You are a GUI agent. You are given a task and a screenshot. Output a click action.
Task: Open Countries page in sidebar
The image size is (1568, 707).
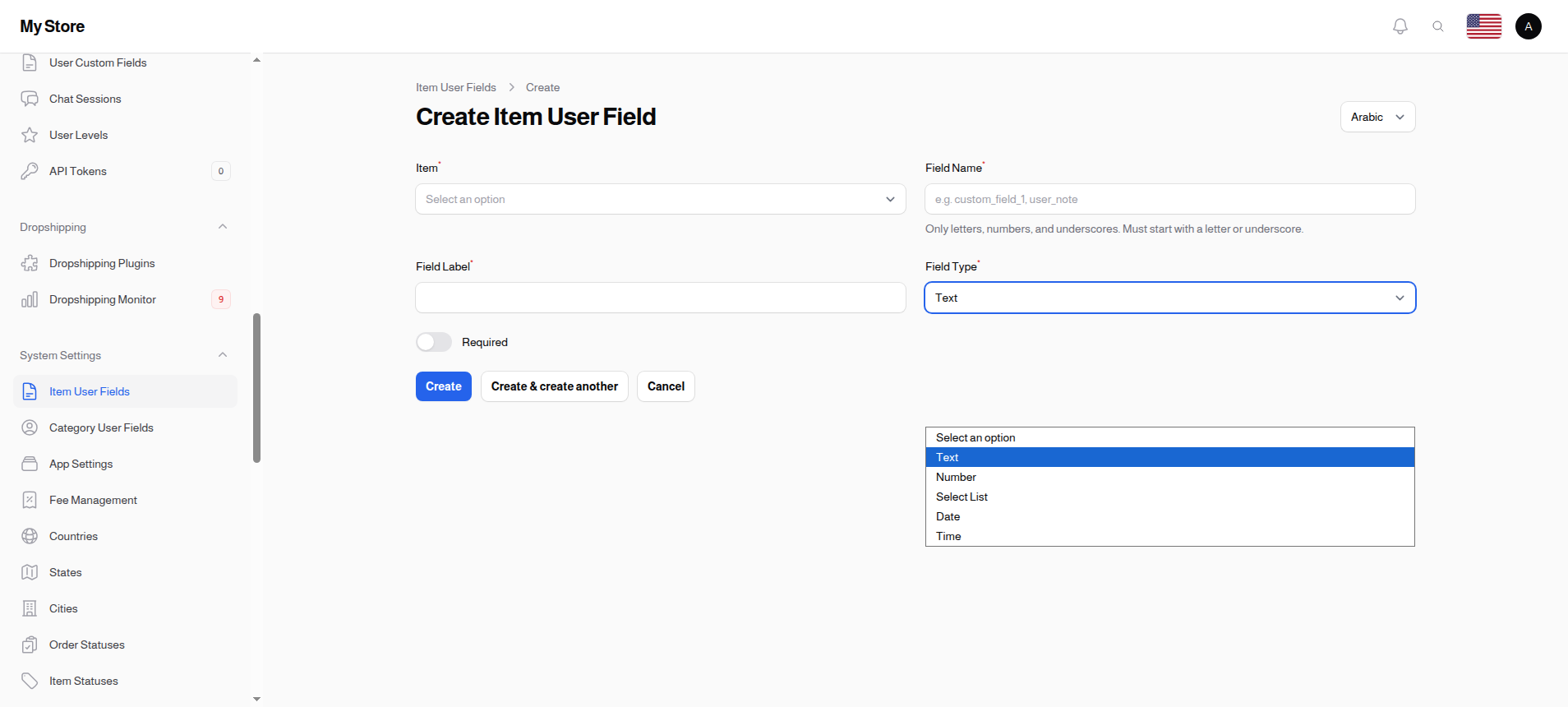(x=125, y=536)
